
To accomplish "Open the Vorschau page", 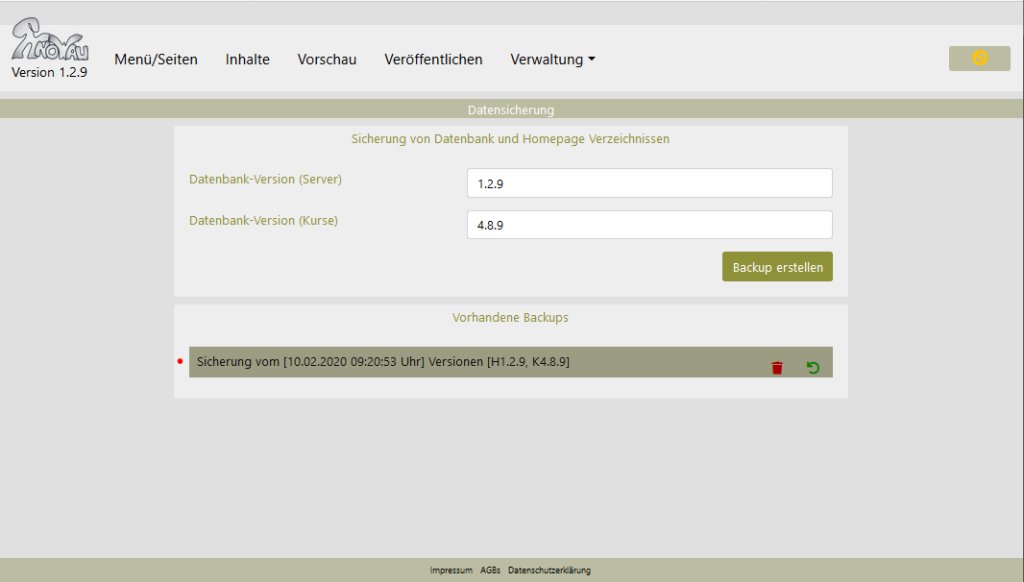I will [327, 60].
